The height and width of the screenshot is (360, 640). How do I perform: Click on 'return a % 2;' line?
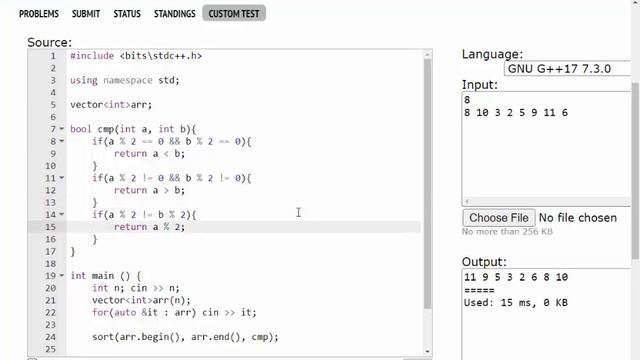click(149, 227)
